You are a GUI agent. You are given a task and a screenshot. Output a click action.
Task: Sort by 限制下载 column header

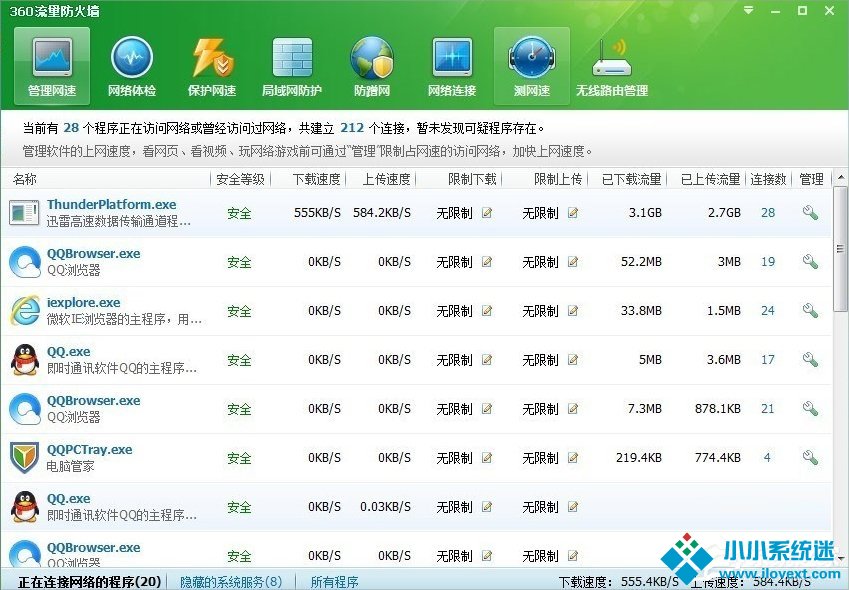(x=472, y=179)
